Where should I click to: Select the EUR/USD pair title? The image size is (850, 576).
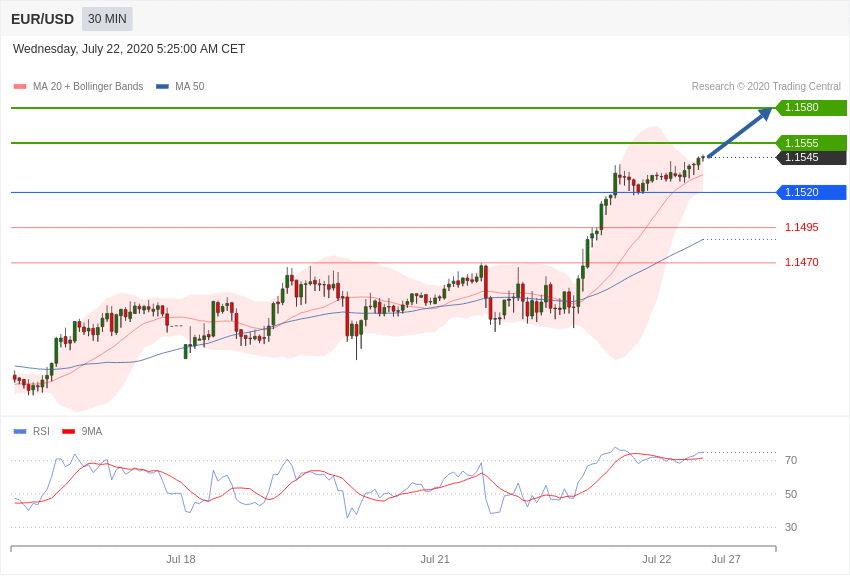(x=42, y=20)
